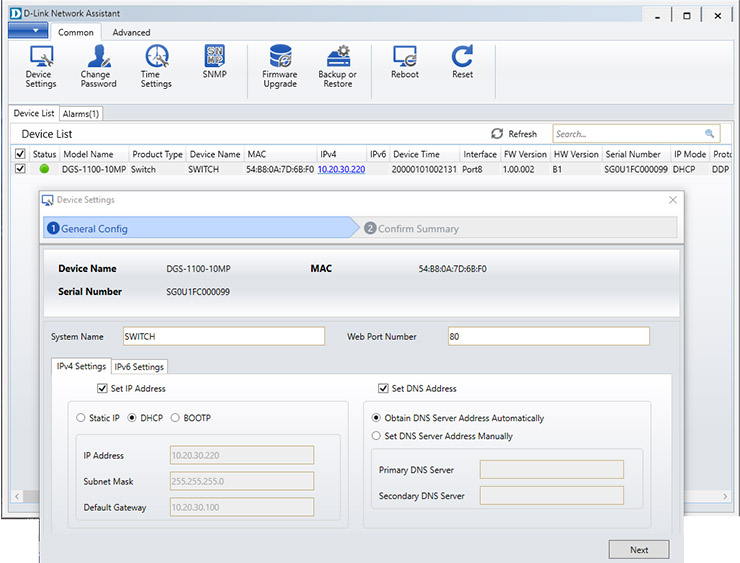Image resolution: width=740 pixels, height=563 pixels.
Task: Open the Time Settings tool
Action: 156,66
